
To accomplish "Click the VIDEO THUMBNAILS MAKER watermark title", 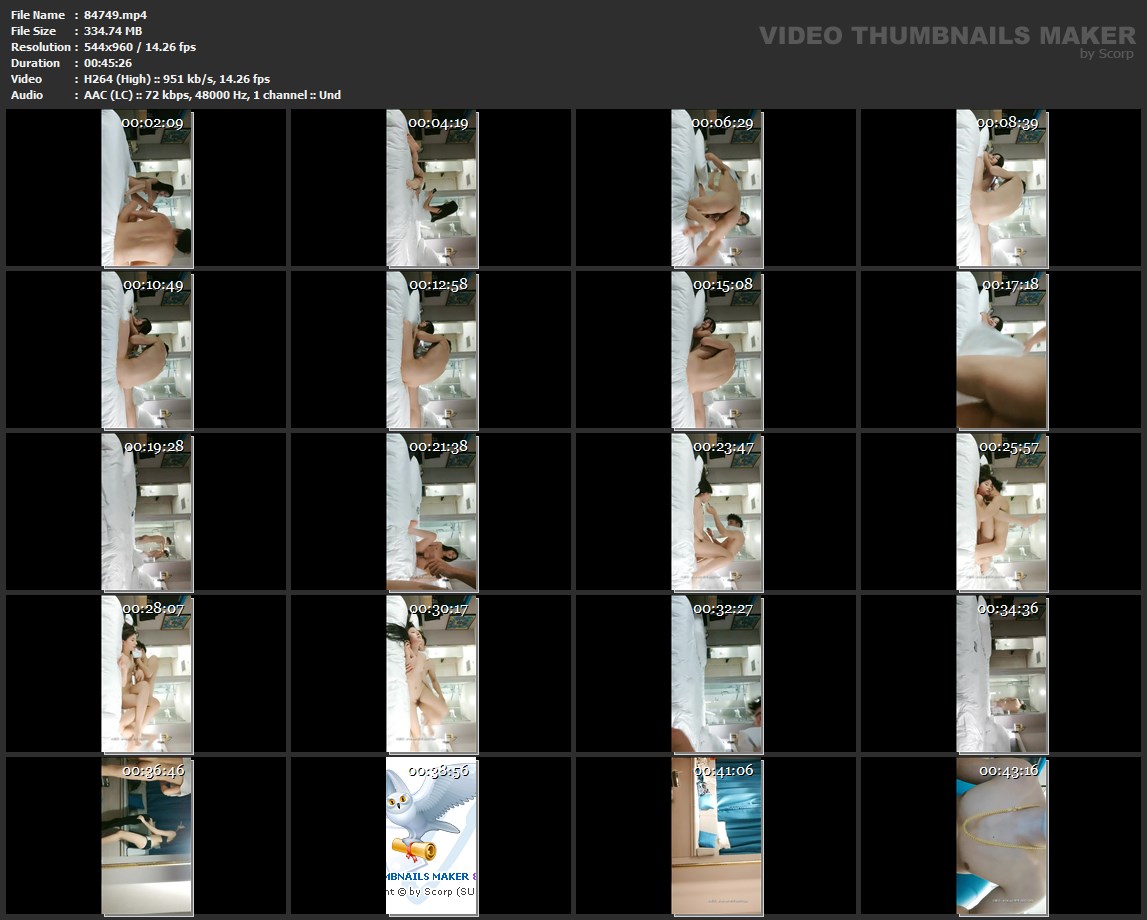I will [x=946, y=36].
